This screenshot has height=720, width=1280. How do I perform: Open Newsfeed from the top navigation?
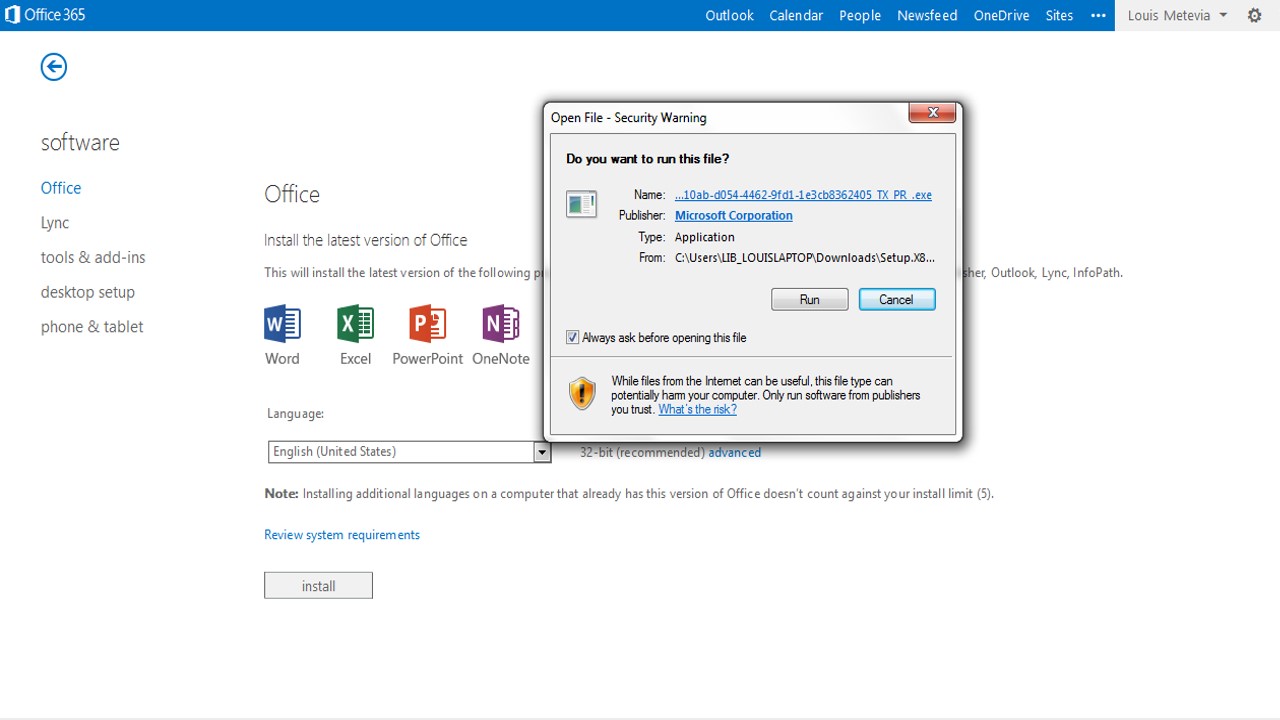pyautogui.click(x=927, y=15)
